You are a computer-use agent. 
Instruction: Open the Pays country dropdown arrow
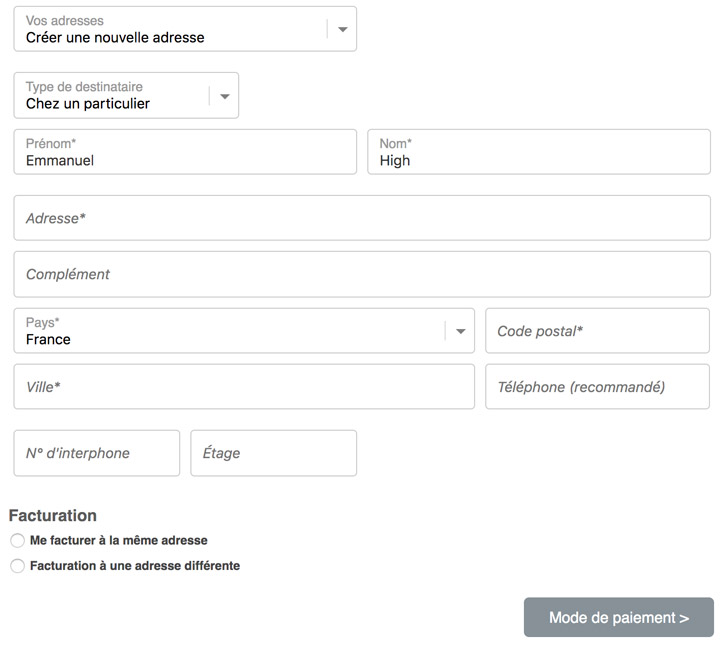(460, 331)
